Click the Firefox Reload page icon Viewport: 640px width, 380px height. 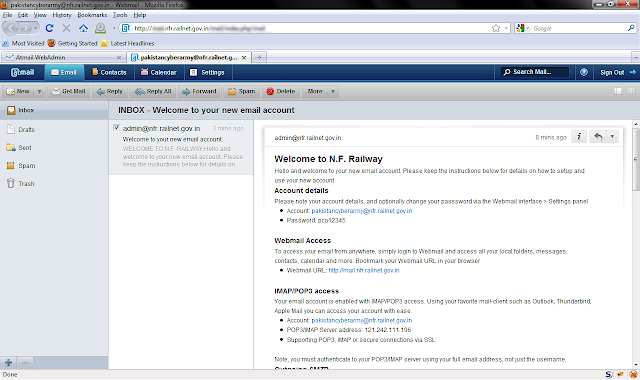click(x=49, y=28)
